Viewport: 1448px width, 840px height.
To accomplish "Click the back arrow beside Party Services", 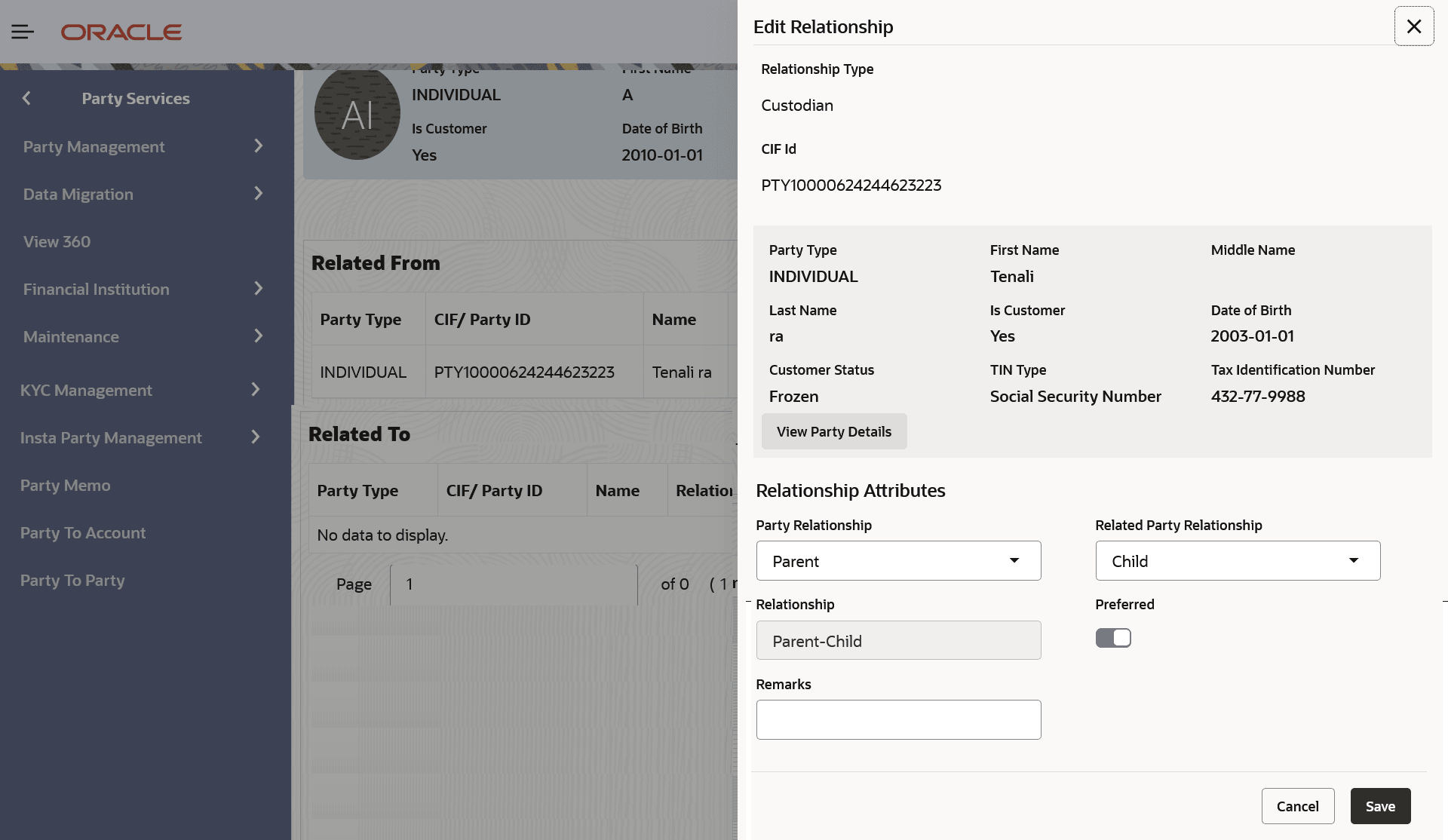I will click(x=27, y=98).
